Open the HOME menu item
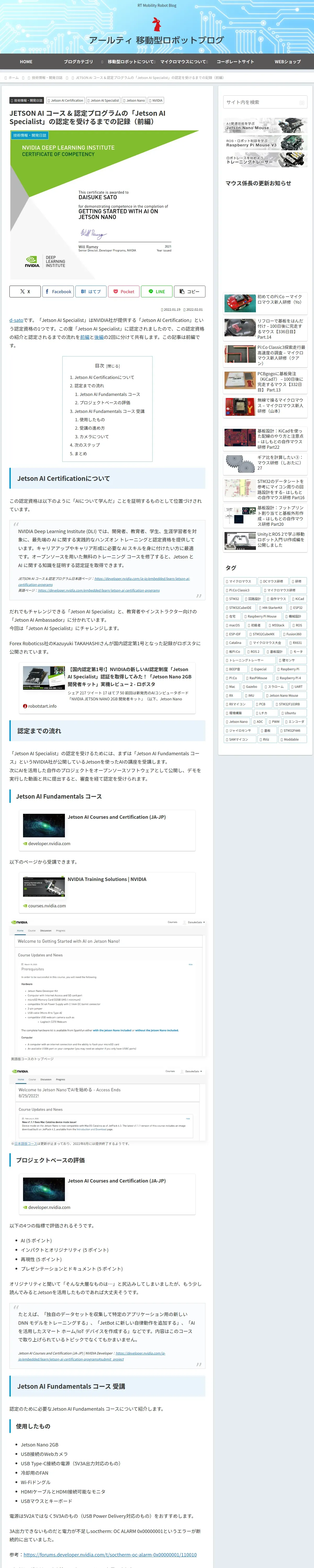Viewport: 314px width, 1568px height. coord(26,61)
